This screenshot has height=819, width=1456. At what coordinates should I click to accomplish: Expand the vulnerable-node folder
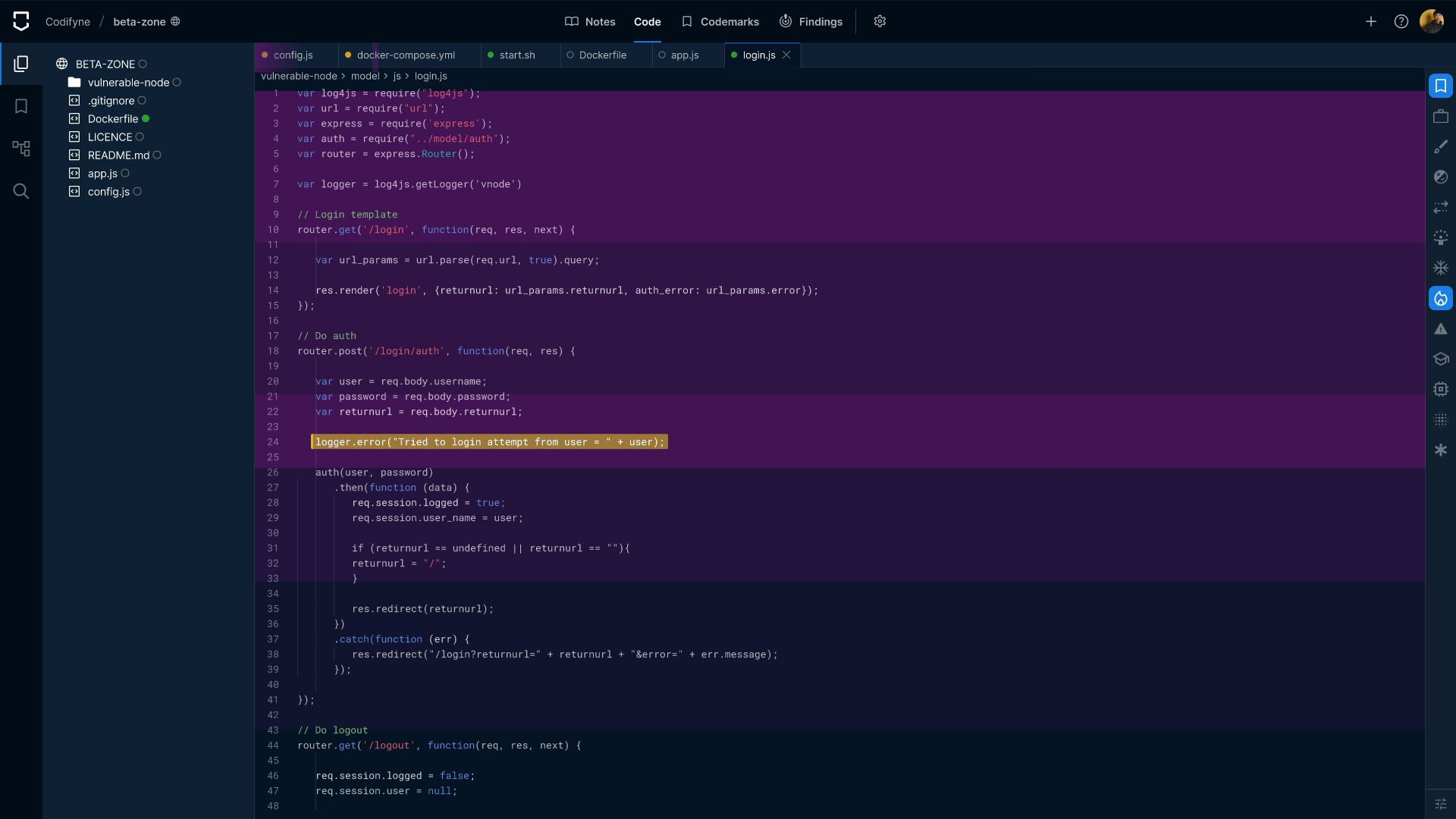click(x=128, y=83)
